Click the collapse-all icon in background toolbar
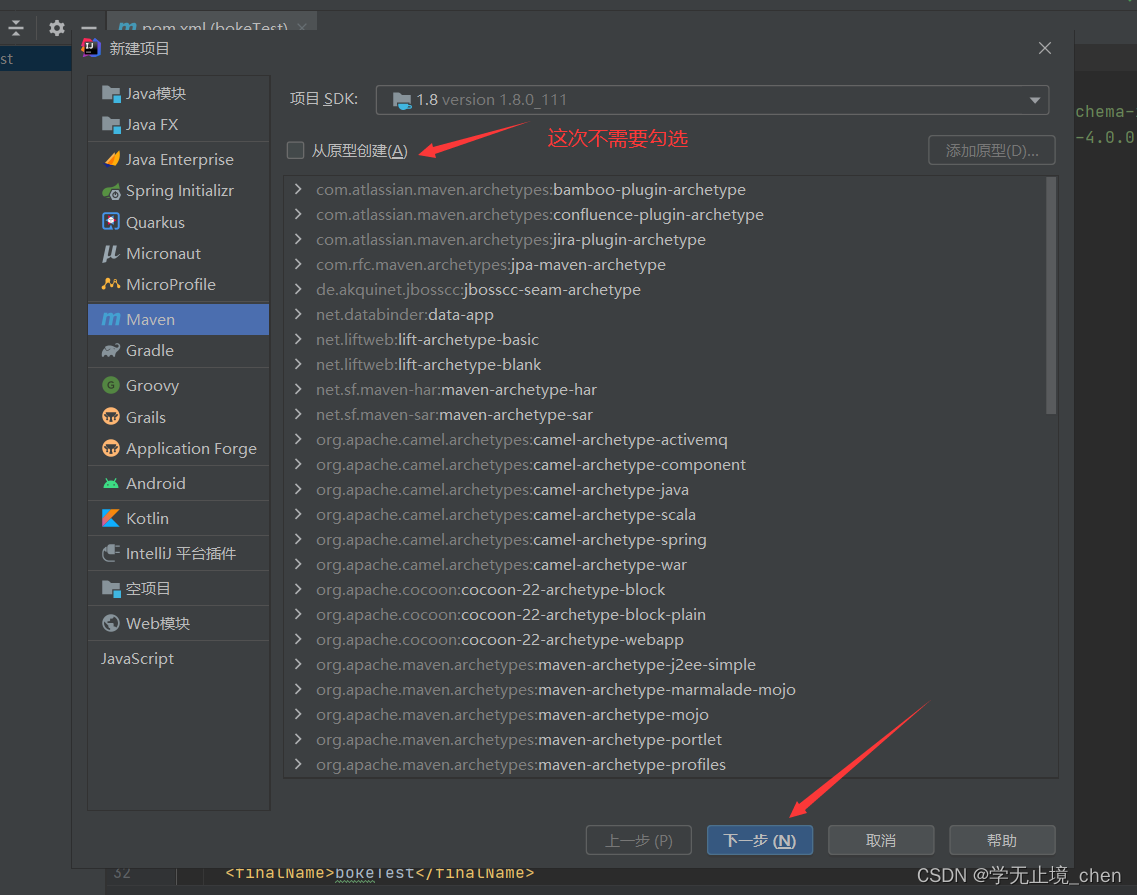The image size is (1137, 895). (x=16, y=28)
